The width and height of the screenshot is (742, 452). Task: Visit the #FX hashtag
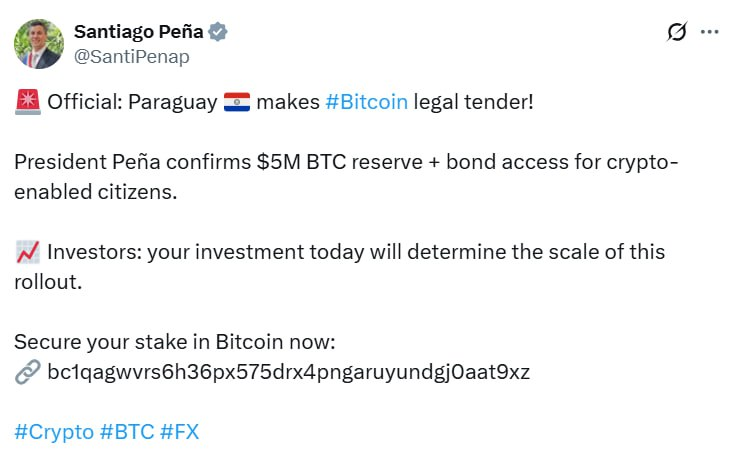click(179, 433)
